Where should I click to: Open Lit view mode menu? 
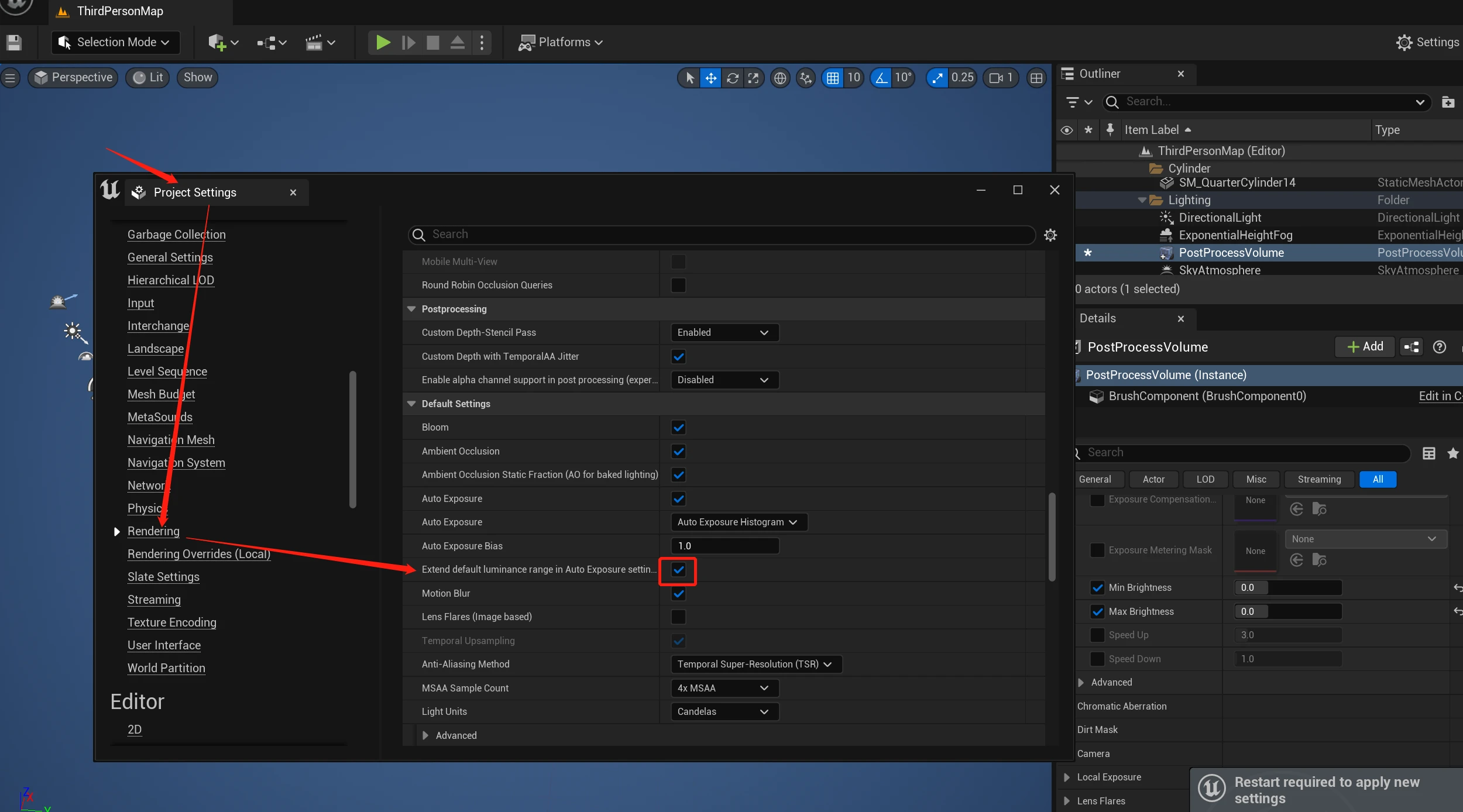147,78
